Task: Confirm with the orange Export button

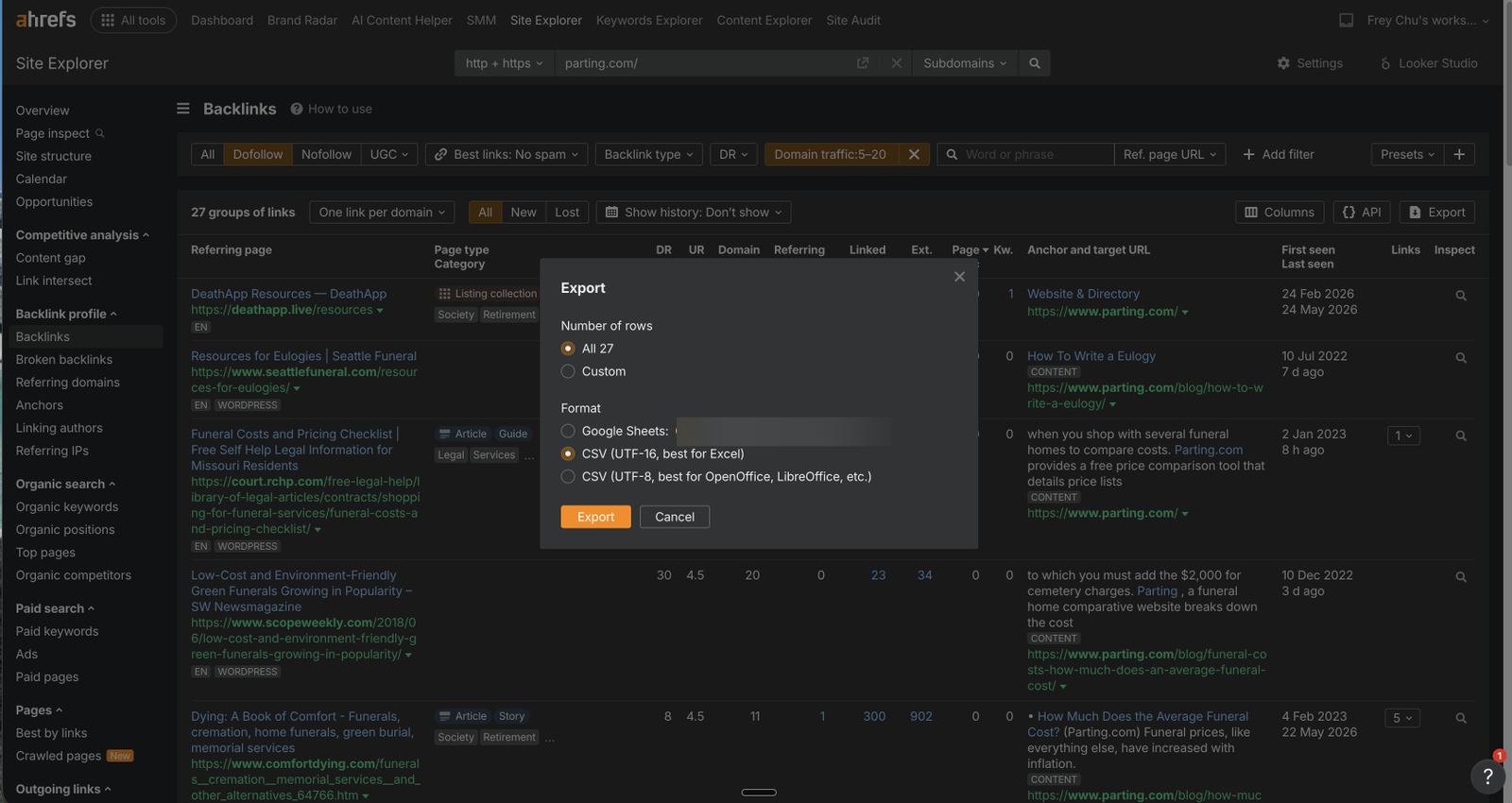Action: tap(595, 517)
